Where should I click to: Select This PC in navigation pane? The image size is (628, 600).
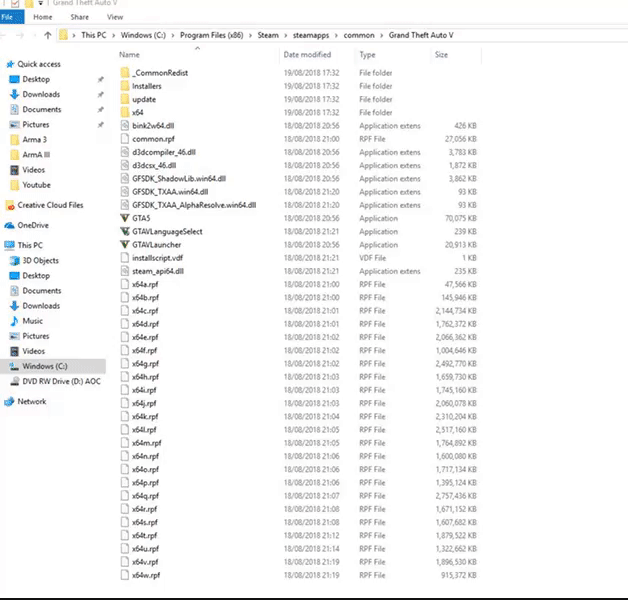(x=30, y=245)
